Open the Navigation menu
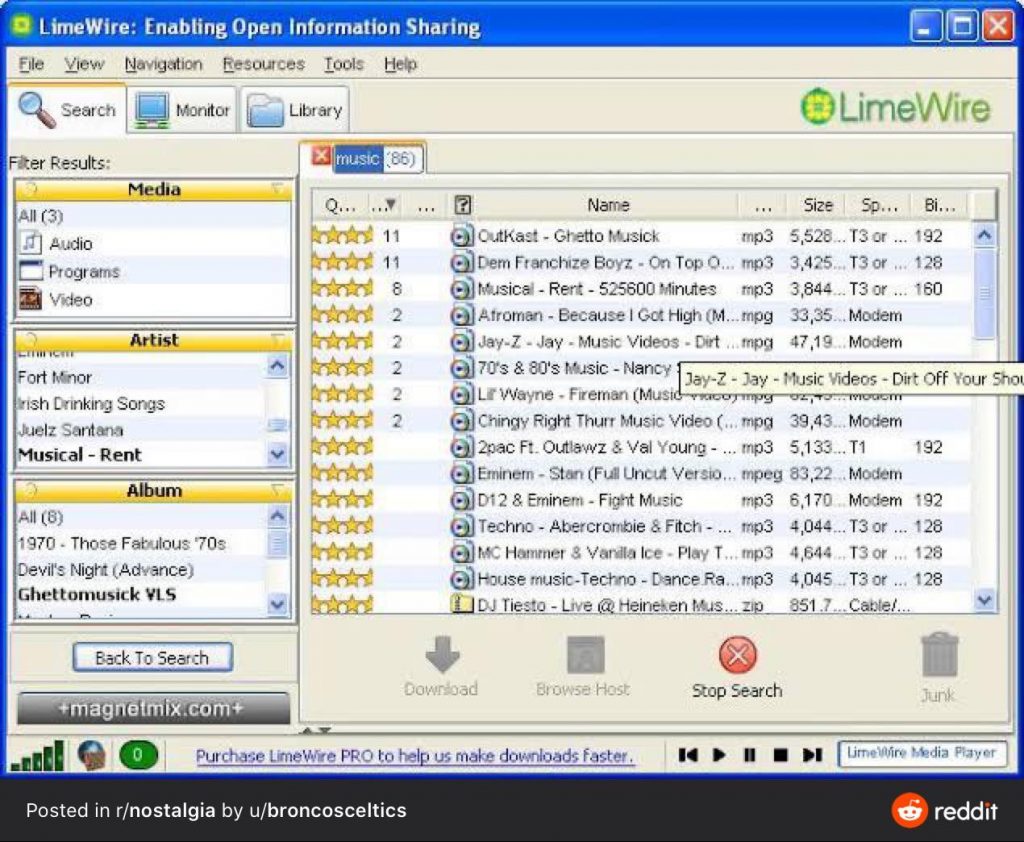The width and height of the screenshot is (1024, 842). point(163,64)
